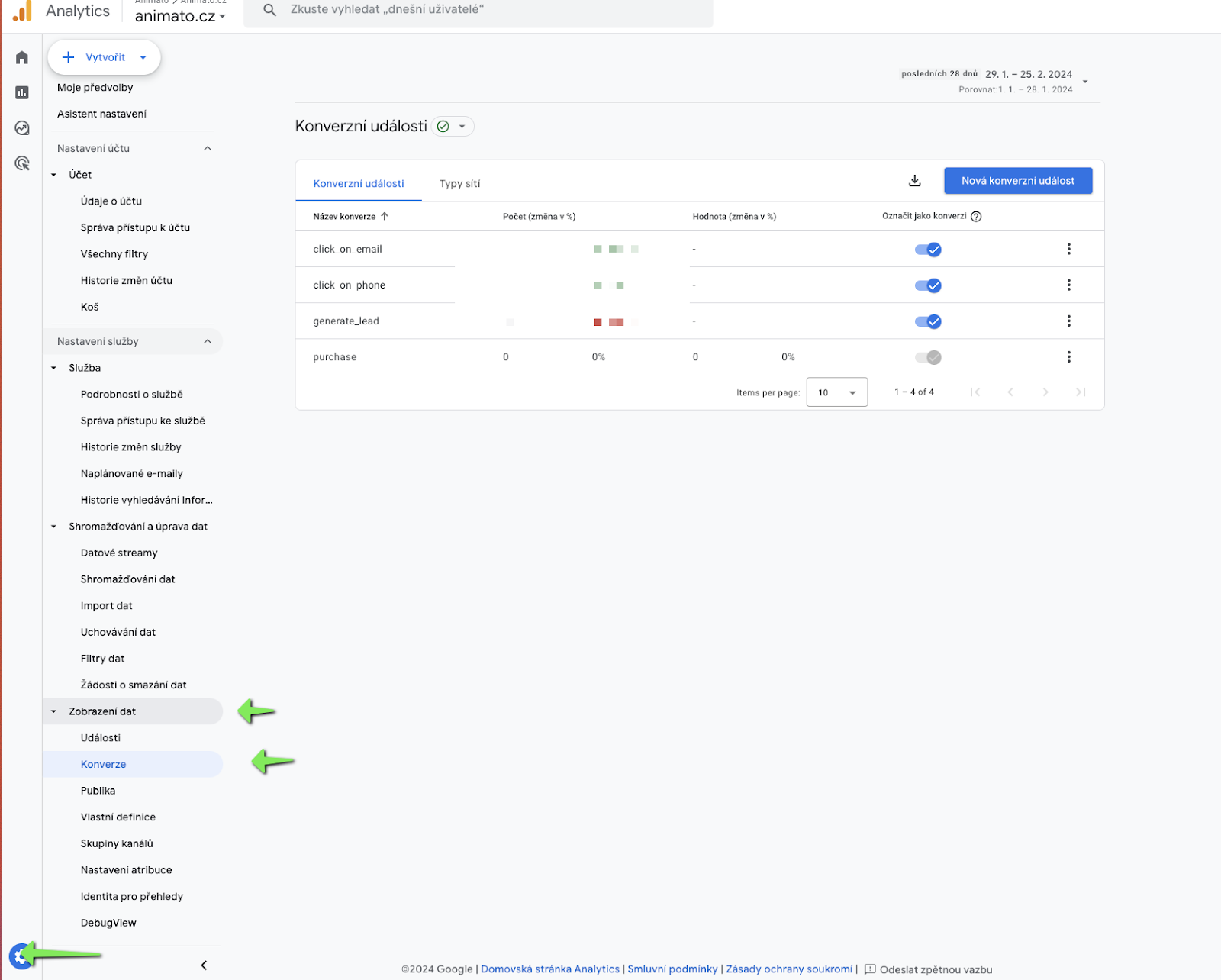
Task: Switch to Typy sítí tab
Action: click(460, 183)
